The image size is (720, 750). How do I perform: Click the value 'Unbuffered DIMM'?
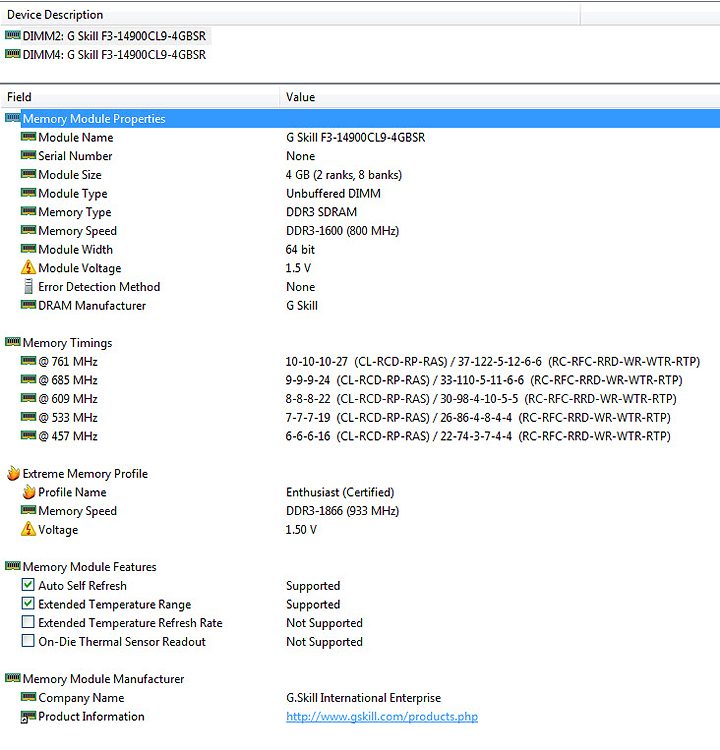333,194
